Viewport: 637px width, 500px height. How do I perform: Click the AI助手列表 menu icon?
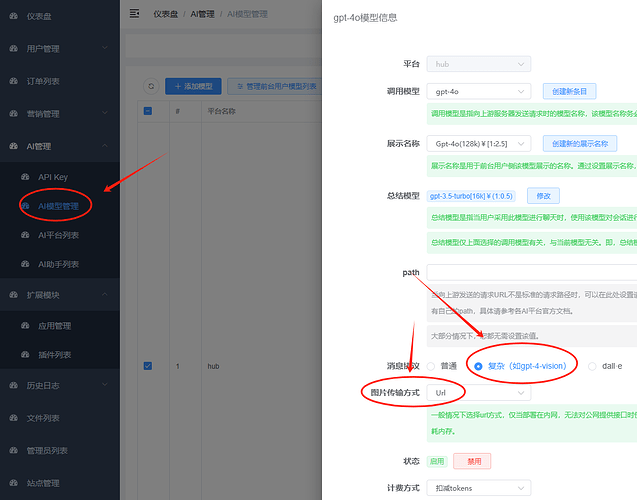pyautogui.click(x=25, y=264)
